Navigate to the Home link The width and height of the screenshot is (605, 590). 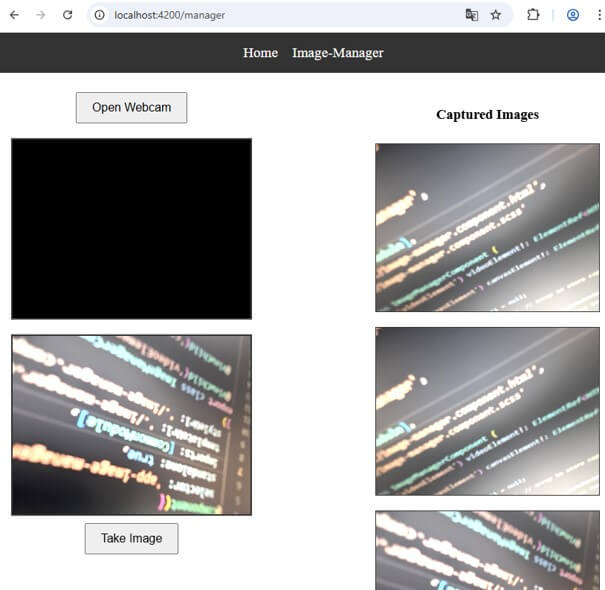click(260, 53)
